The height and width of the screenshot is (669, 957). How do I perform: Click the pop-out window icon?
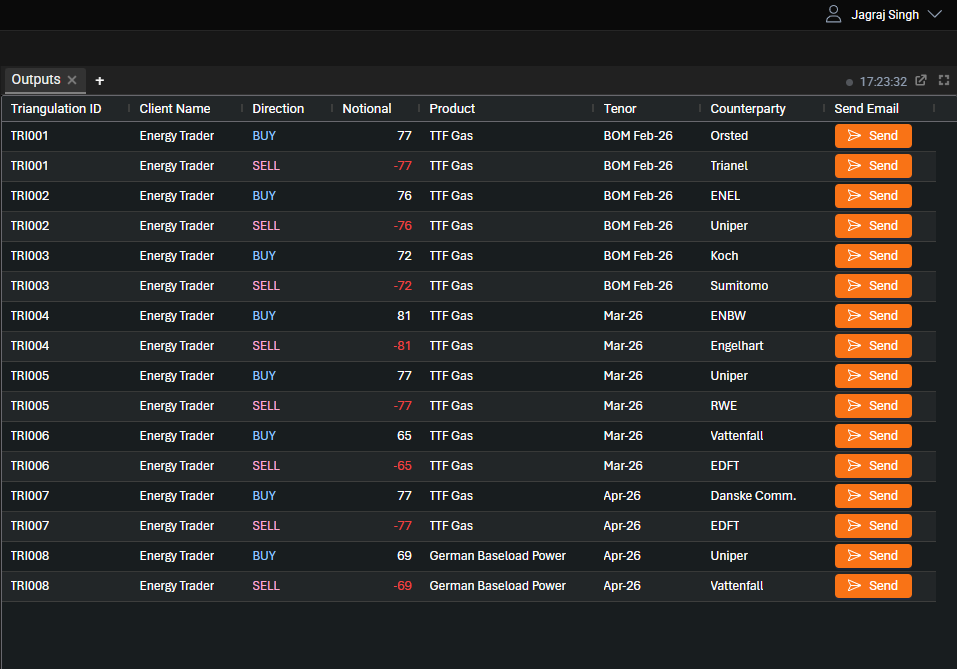click(x=921, y=81)
